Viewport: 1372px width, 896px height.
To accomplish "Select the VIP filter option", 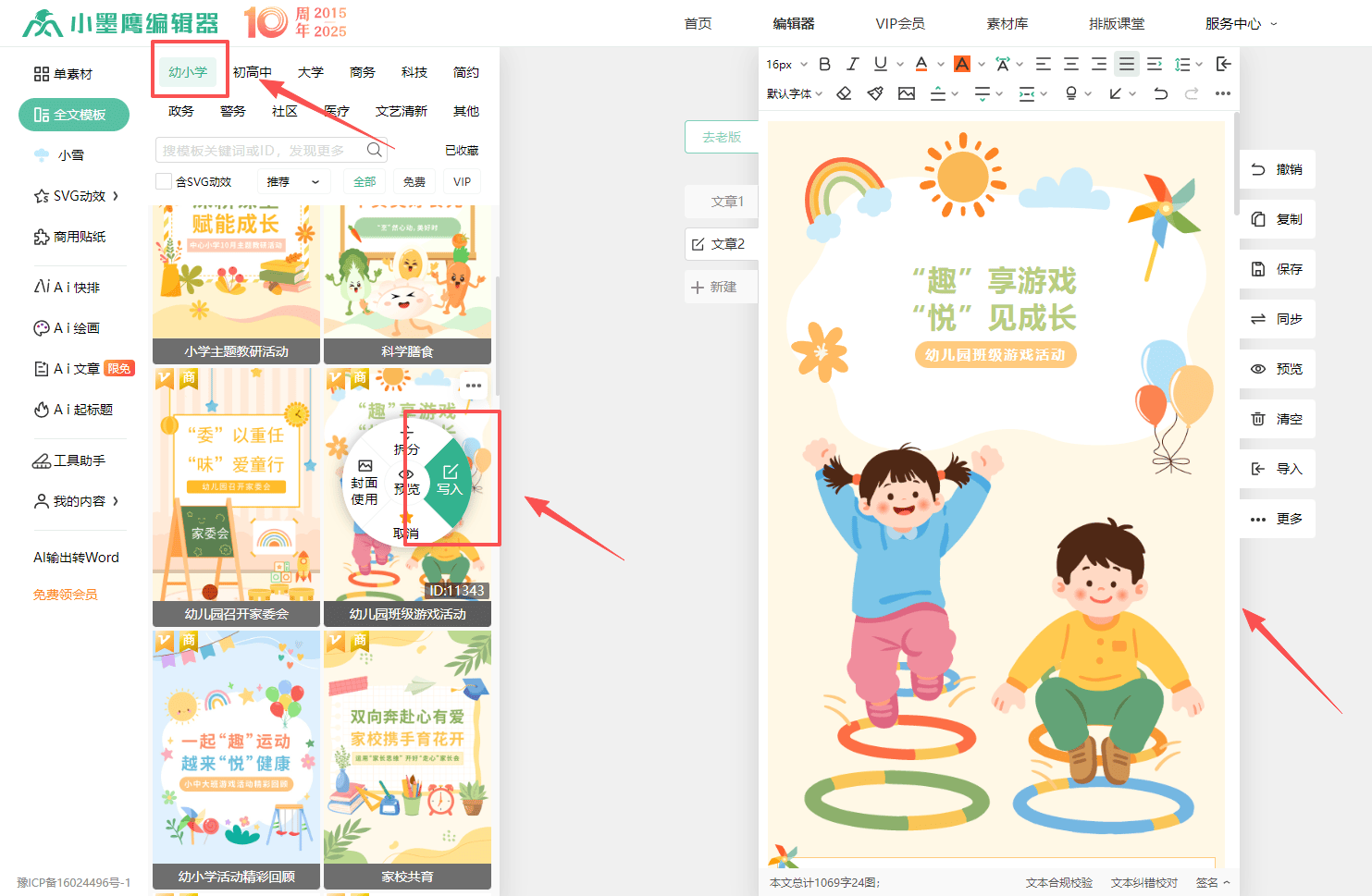I will [x=462, y=182].
